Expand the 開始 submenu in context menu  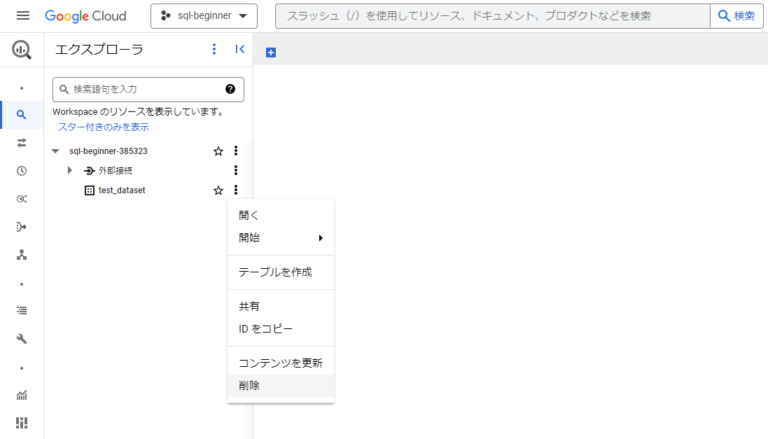pyautogui.click(x=280, y=238)
